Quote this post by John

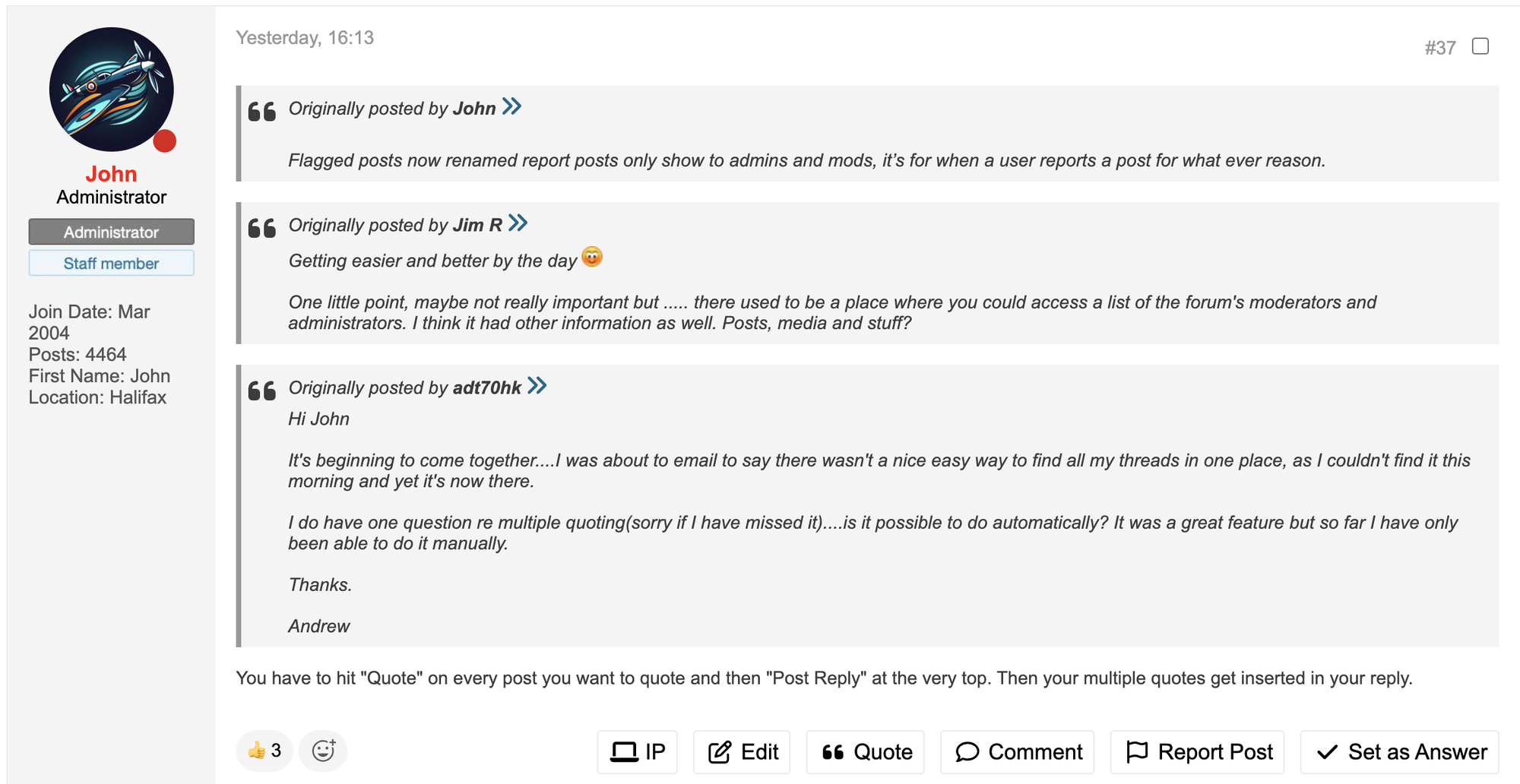tap(865, 752)
